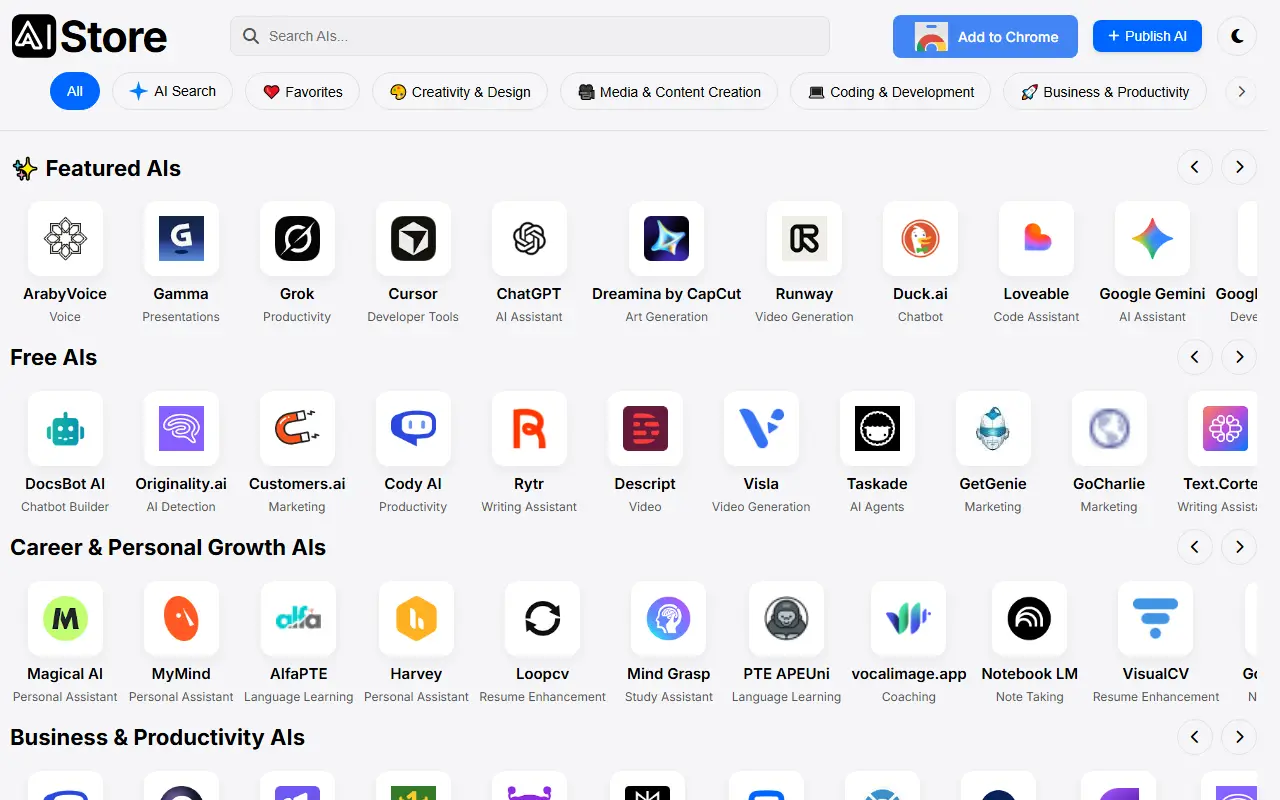Open the vocalimage.app coaching icon
Image resolution: width=1280 pixels, height=800 pixels.
tap(908, 619)
